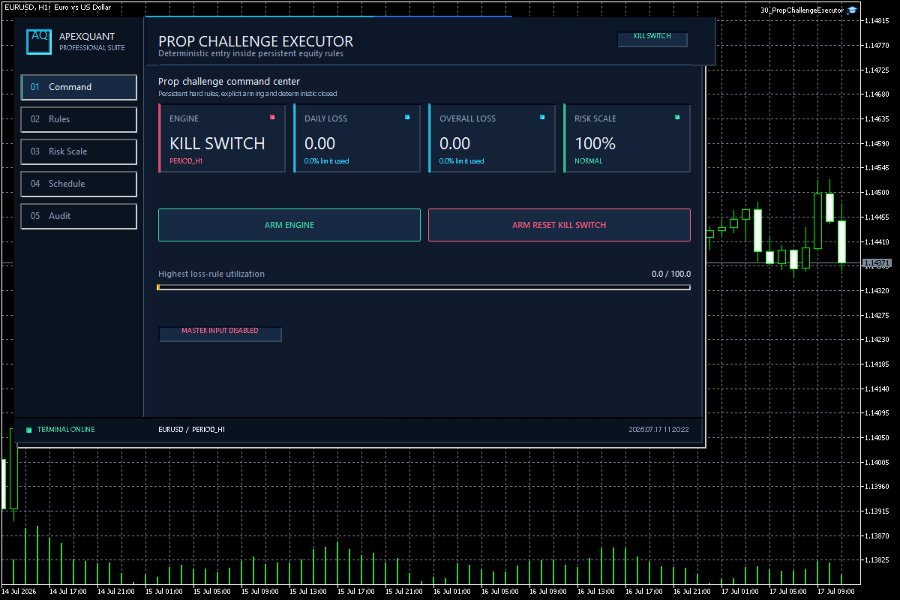Click the 16 Jul 09:00 time axis label
Image resolution: width=900 pixels, height=600 pixels.
[x=548, y=591]
